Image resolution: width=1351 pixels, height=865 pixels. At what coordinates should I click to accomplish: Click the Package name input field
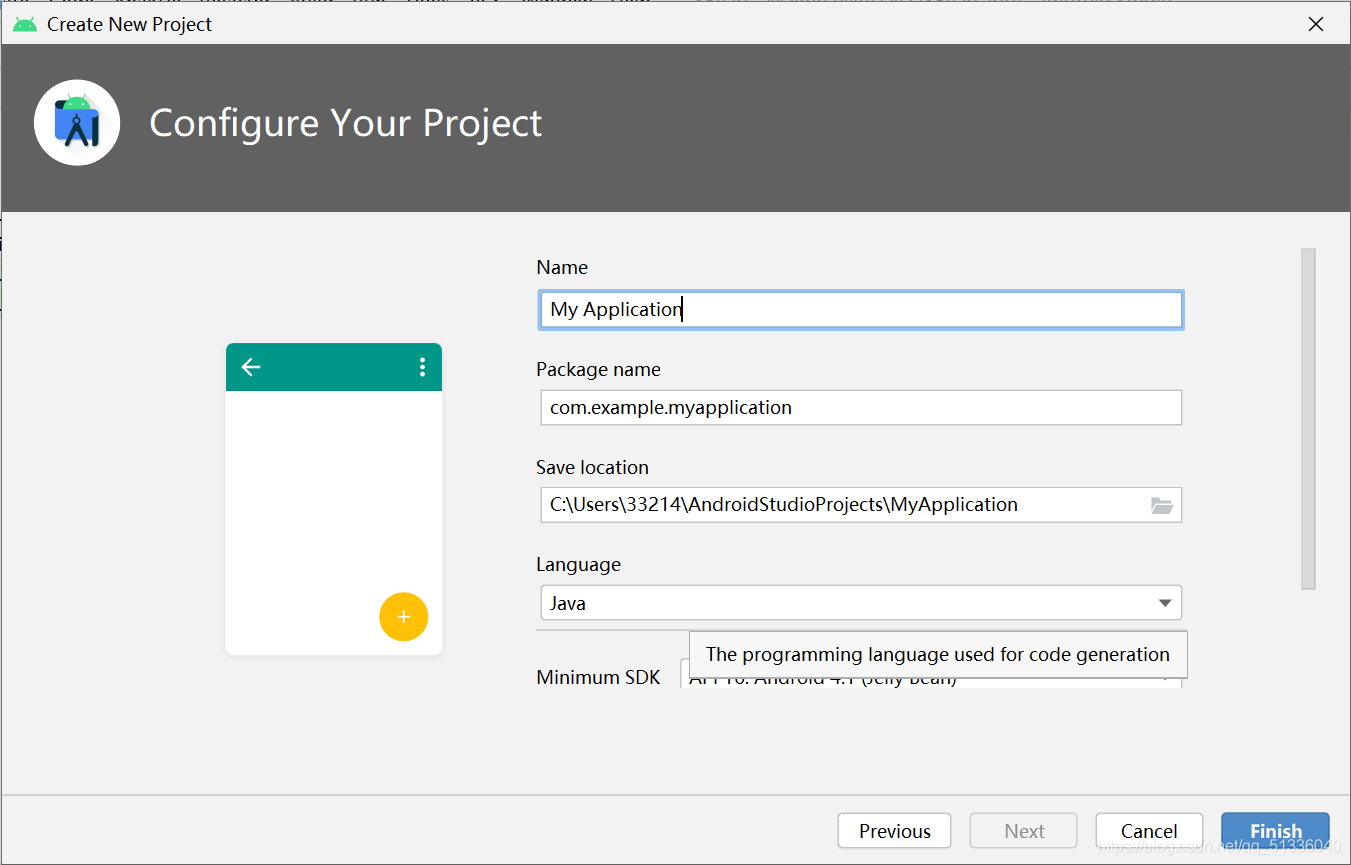[861, 407]
